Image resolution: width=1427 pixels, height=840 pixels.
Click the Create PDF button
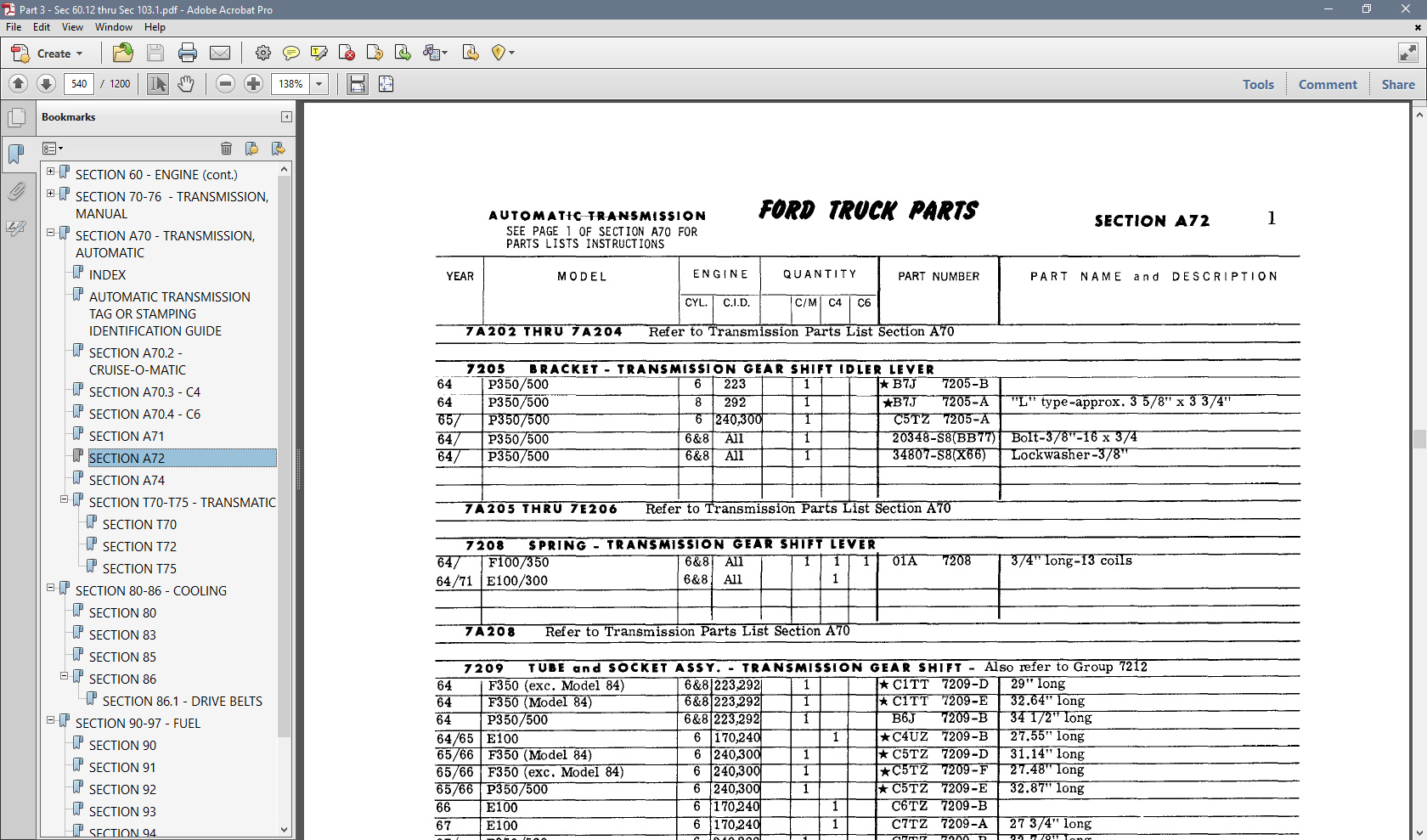pos(47,54)
